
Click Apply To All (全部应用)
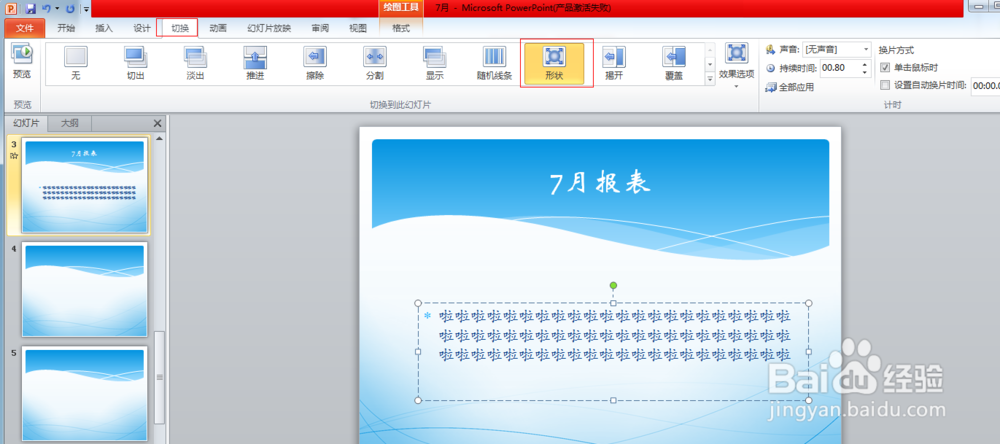790,87
